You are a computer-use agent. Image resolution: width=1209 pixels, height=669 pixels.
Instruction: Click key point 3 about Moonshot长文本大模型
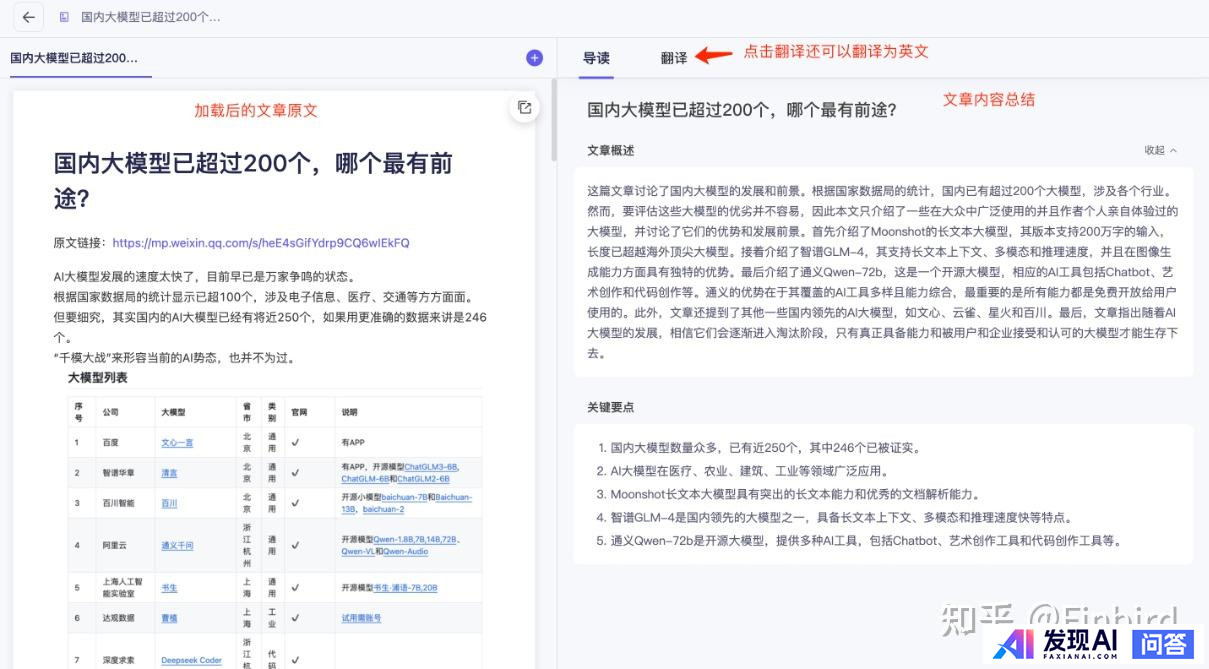tap(788, 494)
